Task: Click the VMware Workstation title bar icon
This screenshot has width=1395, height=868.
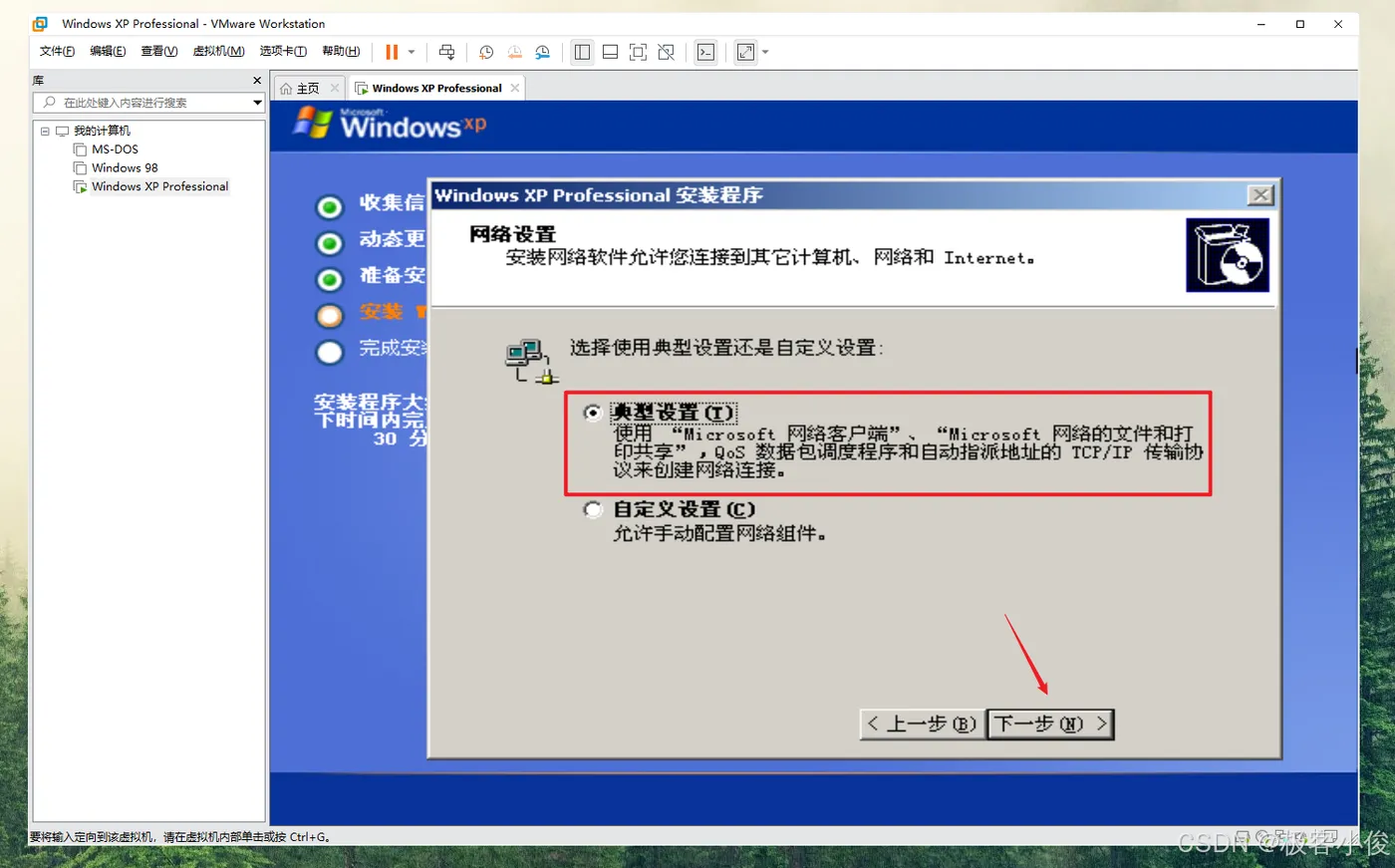Action: pyautogui.click(x=41, y=23)
